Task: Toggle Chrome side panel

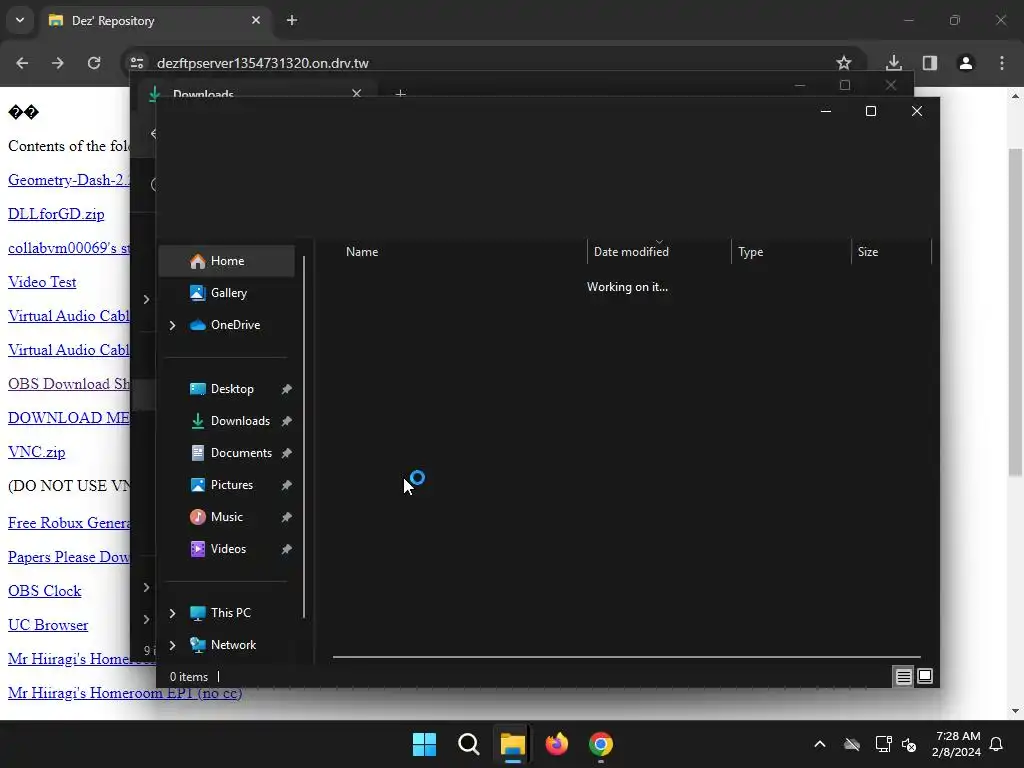Action: [930, 63]
